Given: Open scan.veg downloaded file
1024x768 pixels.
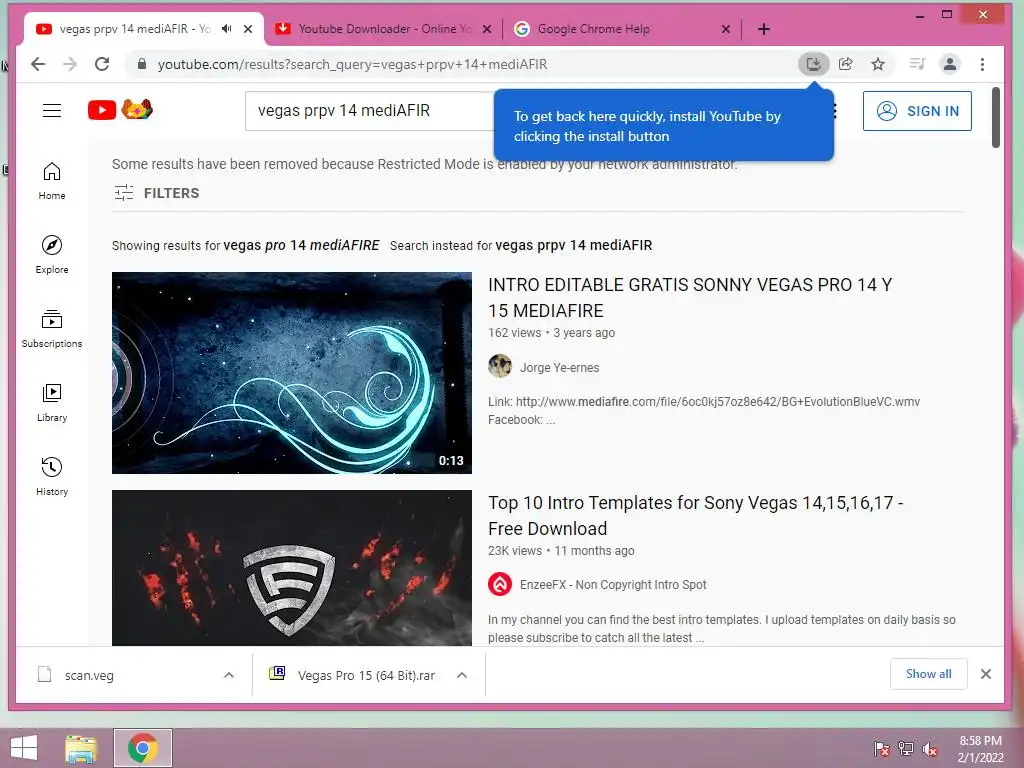Looking at the screenshot, I should pos(89,675).
